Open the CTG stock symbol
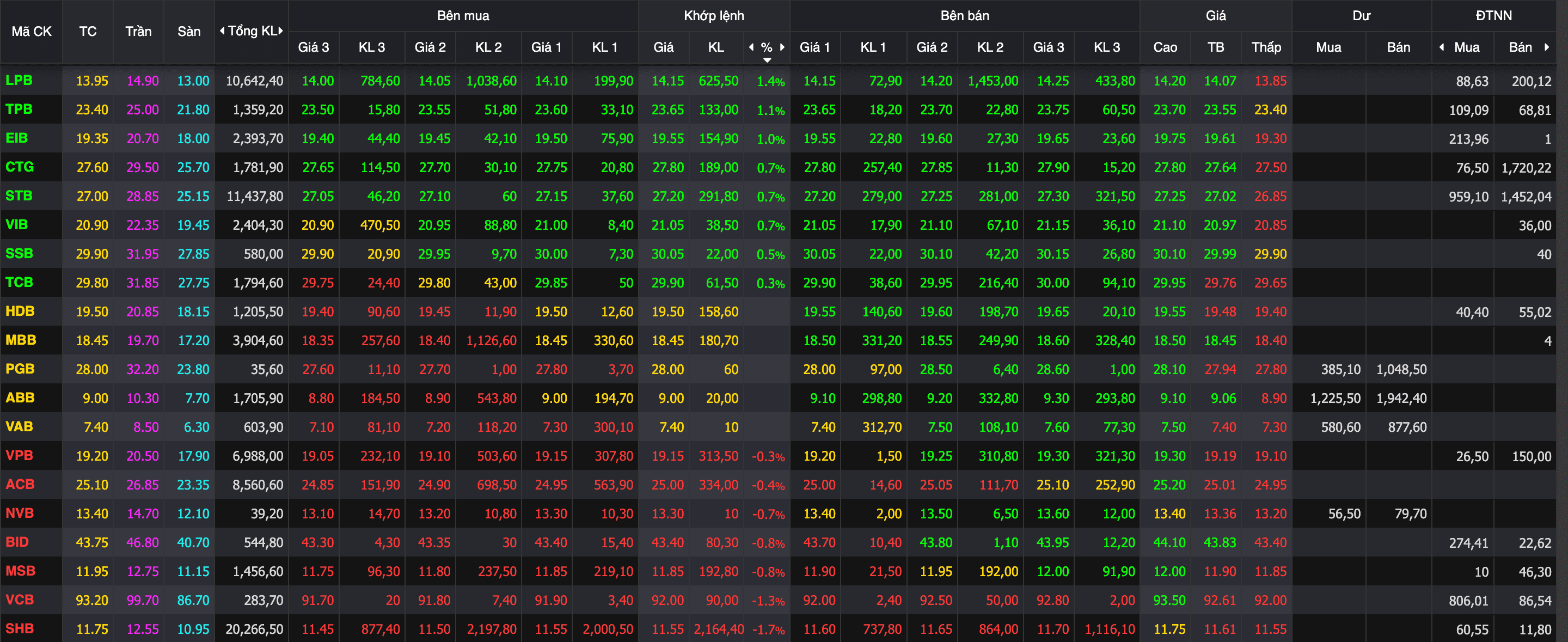 [x=20, y=167]
